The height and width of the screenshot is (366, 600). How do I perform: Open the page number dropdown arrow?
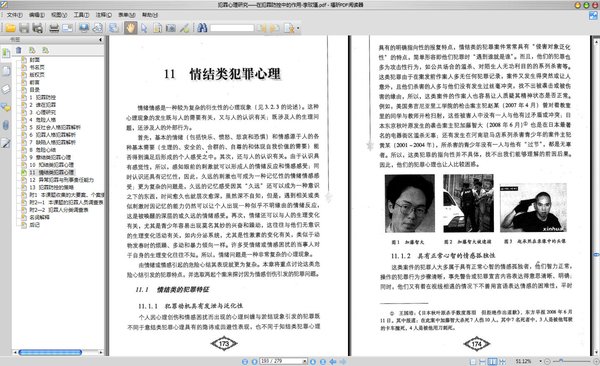click(305, 361)
